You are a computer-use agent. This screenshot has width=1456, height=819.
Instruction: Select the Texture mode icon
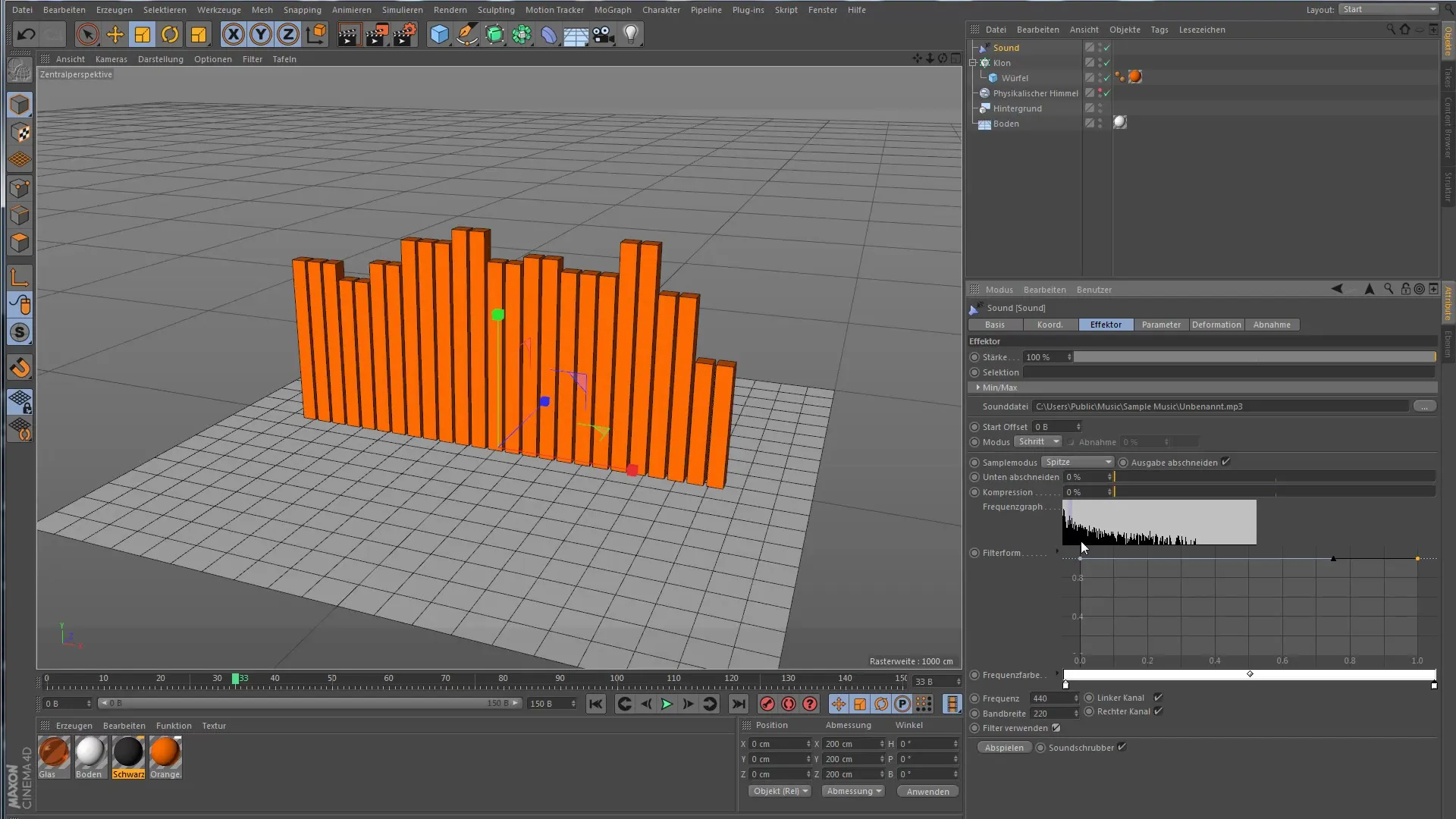point(20,133)
